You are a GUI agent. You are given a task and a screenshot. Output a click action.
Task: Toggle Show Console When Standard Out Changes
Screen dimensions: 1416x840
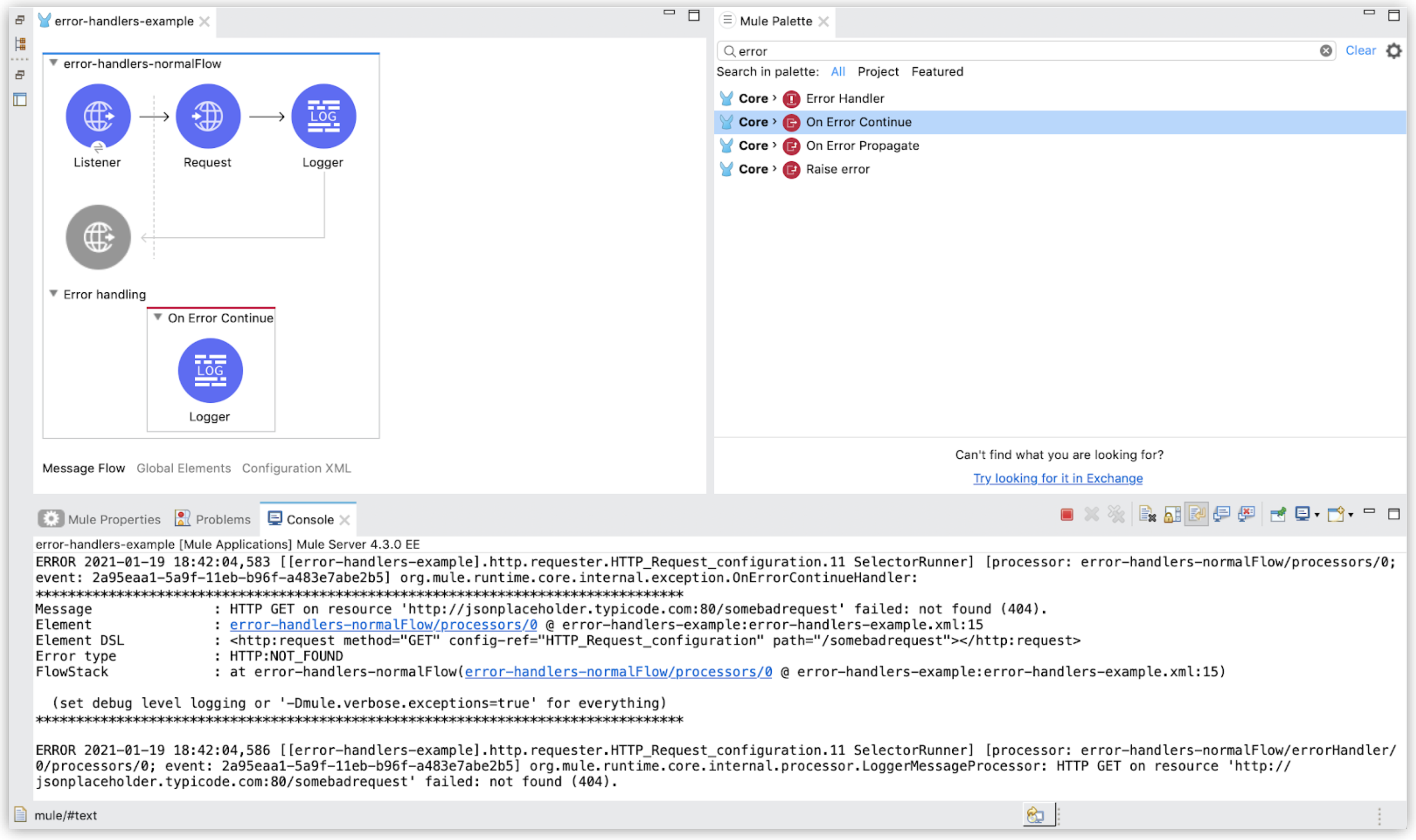coord(1223,514)
